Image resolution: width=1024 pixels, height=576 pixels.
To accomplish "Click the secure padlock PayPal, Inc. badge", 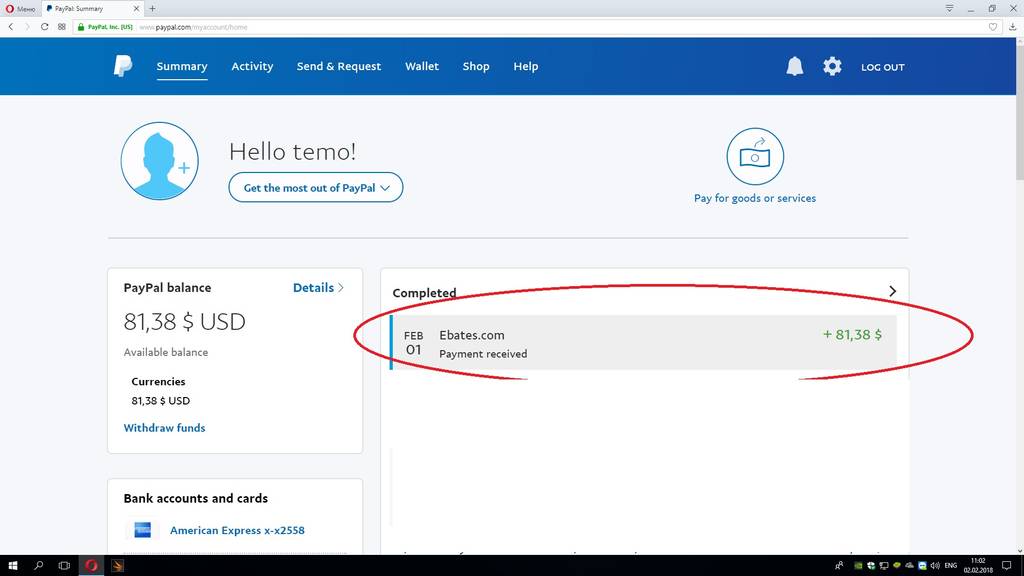I will tap(105, 27).
